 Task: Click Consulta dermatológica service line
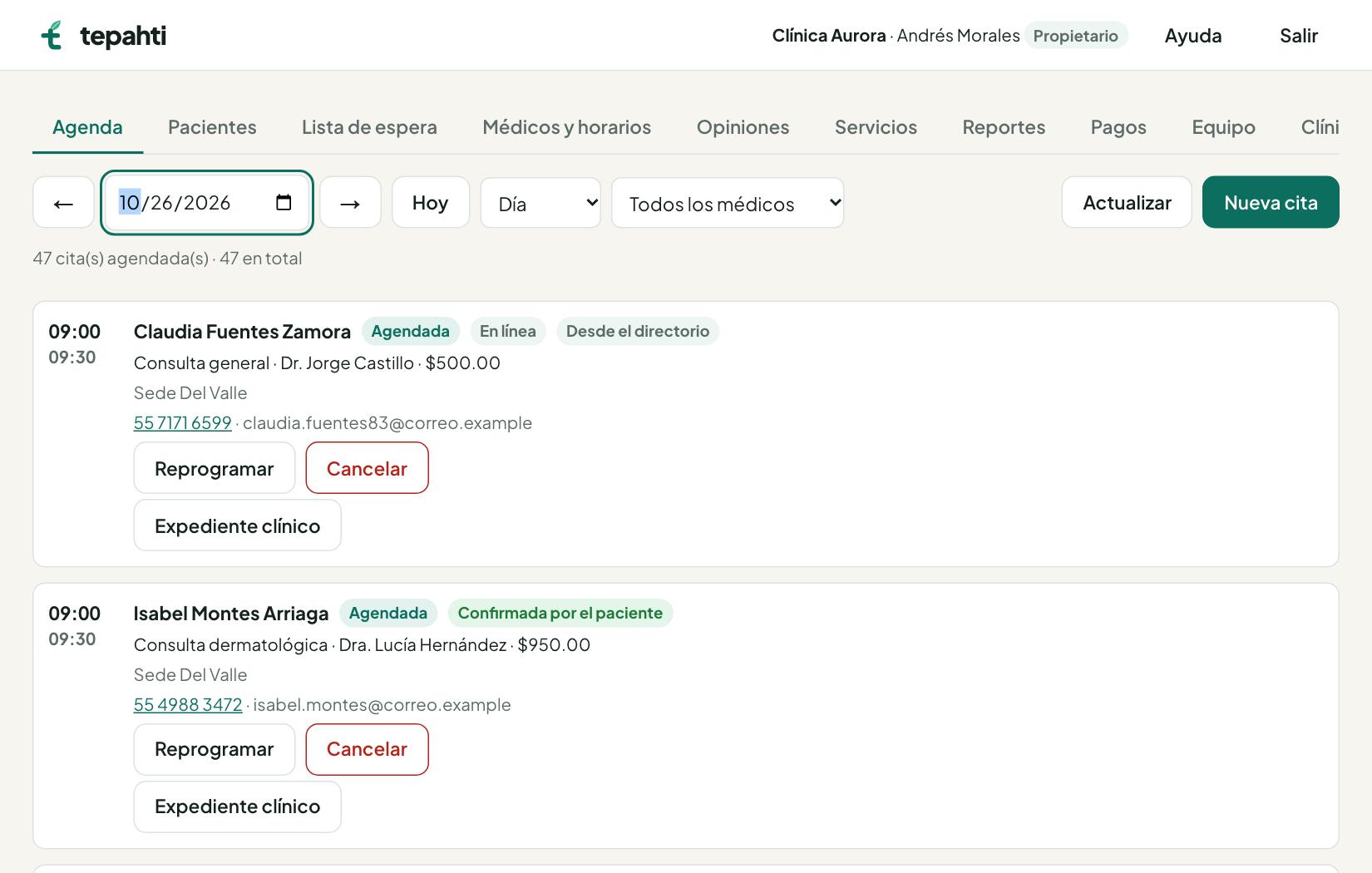pyautogui.click(x=230, y=644)
